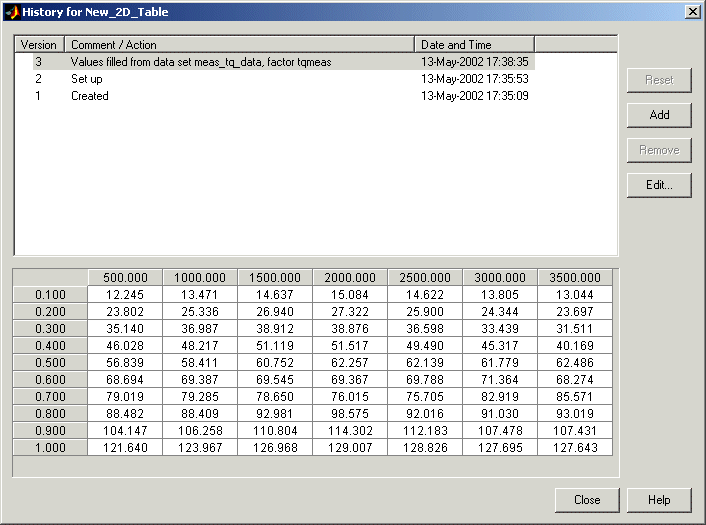Select table cell 79.019
Screen dimensions: 706x525
(x=125, y=397)
